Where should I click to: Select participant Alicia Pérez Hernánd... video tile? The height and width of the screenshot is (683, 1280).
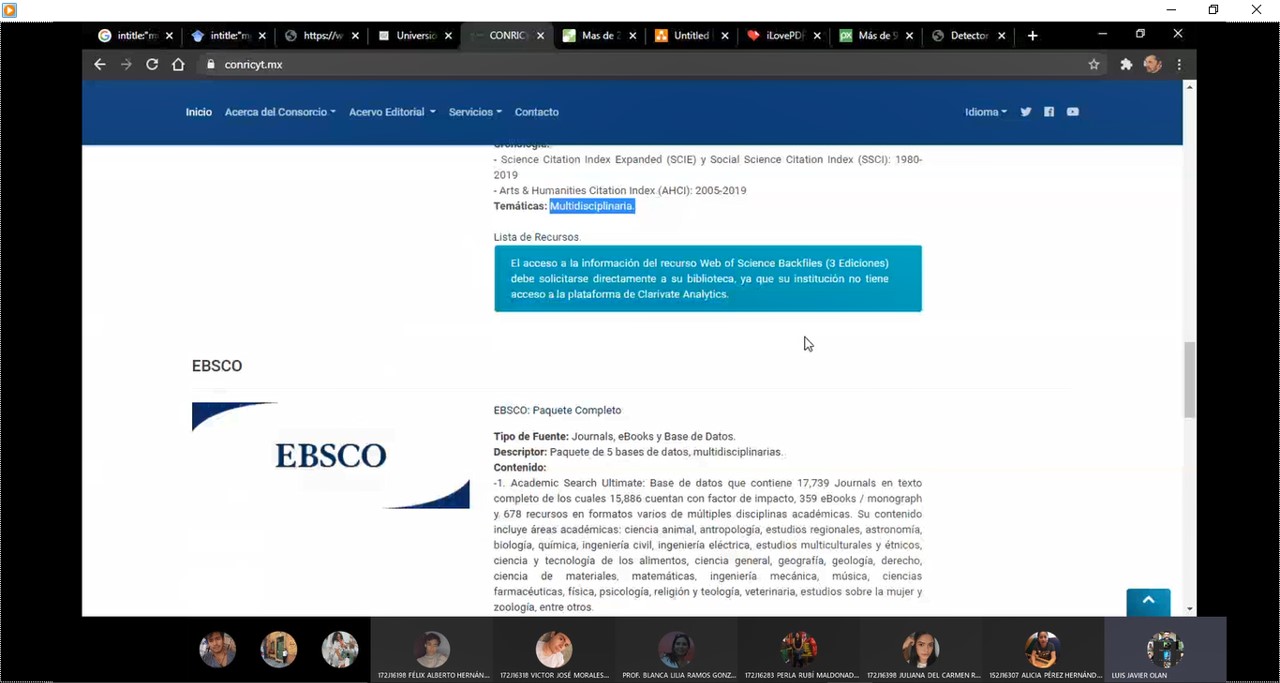1043,650
